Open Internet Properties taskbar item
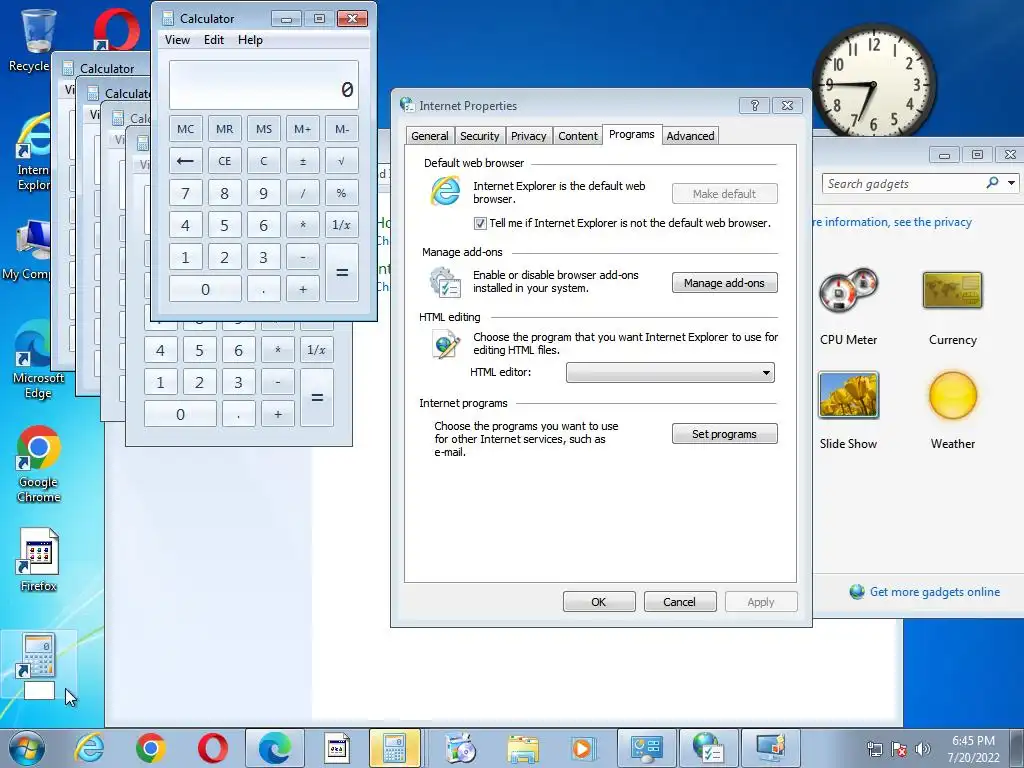The image size is (1024, 768). 709,748
